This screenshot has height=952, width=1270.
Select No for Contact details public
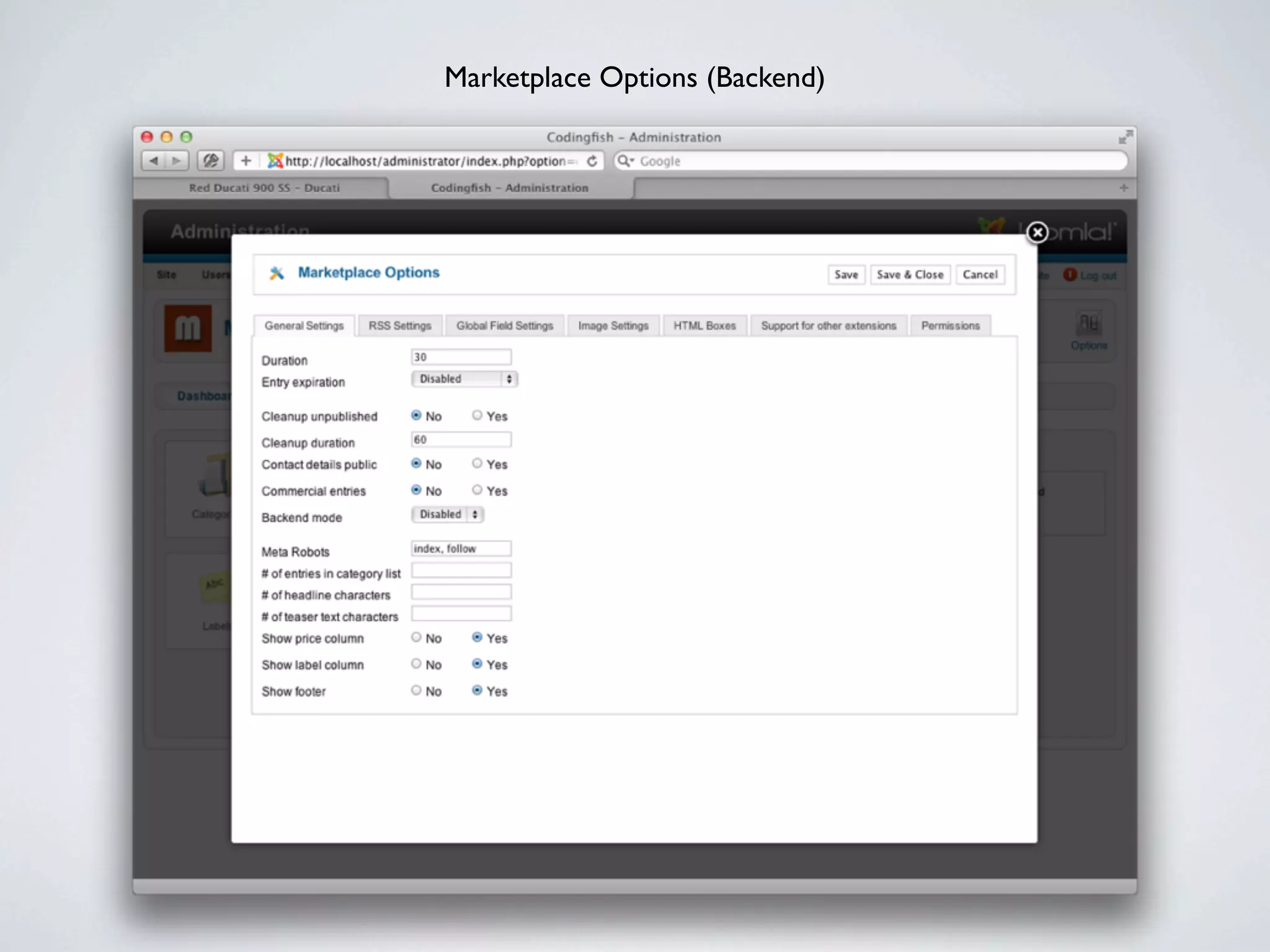point(416,464)
